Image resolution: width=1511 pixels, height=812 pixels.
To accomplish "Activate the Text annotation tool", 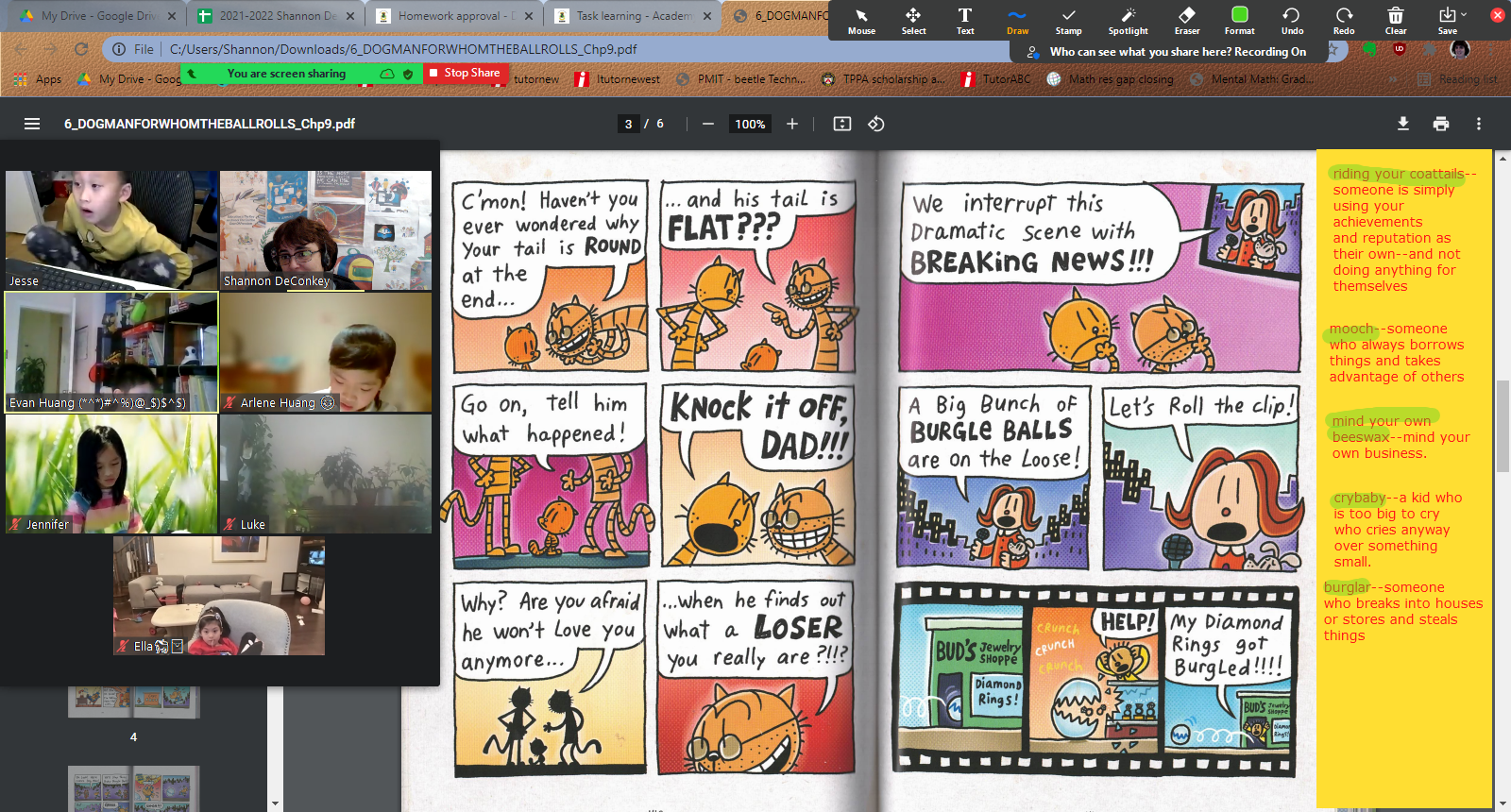I will [965, 21].
